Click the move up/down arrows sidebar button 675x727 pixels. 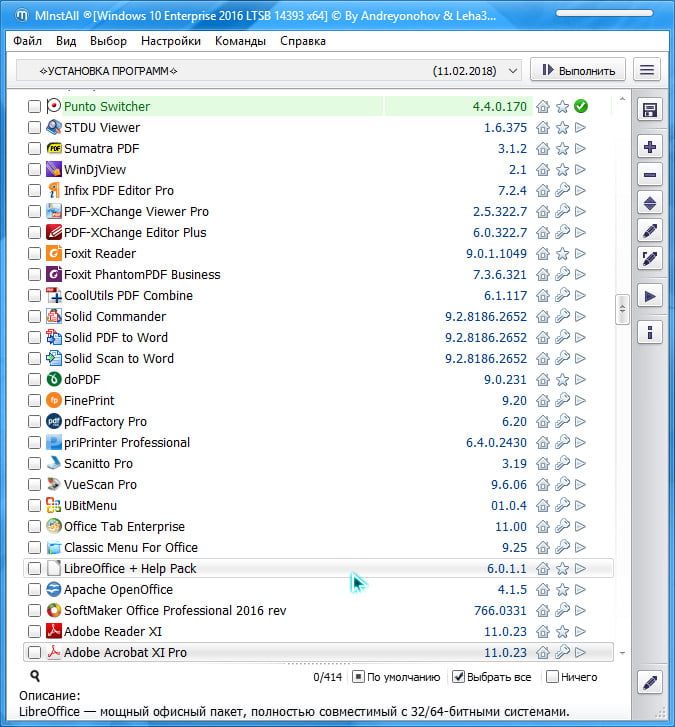pyautogui.click(x=650, y=203)
